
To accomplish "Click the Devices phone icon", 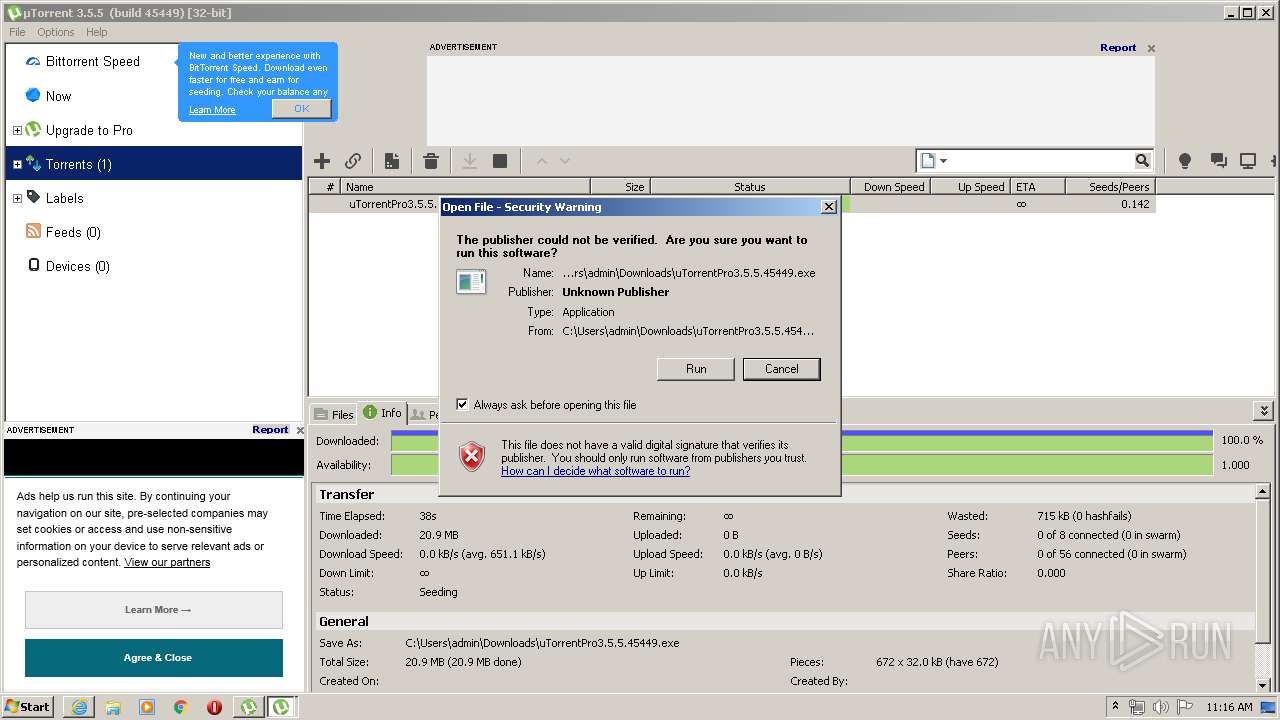I will point(33,265).
